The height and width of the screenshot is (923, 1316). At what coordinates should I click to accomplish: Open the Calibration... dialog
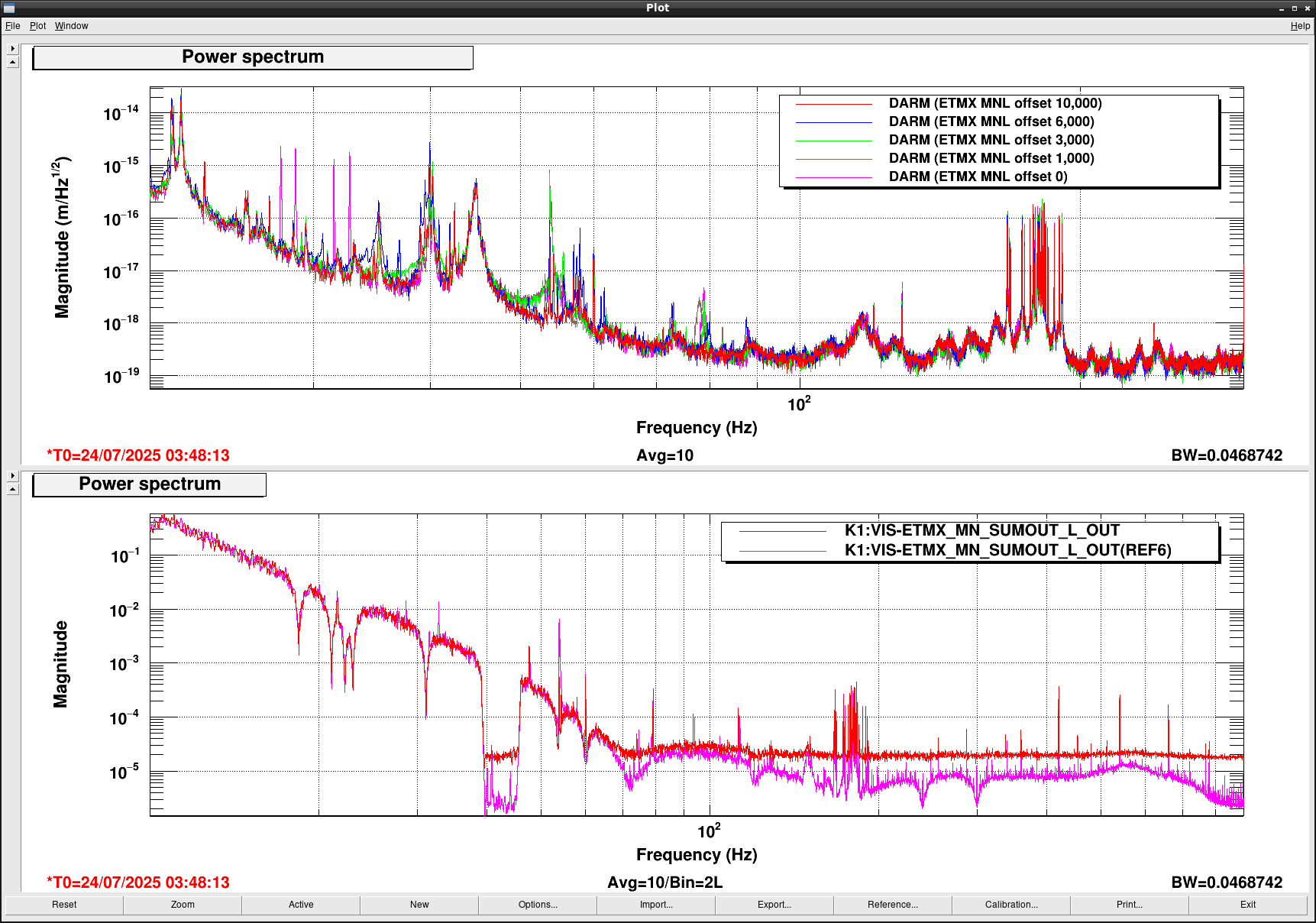[x=1011, y=905]
